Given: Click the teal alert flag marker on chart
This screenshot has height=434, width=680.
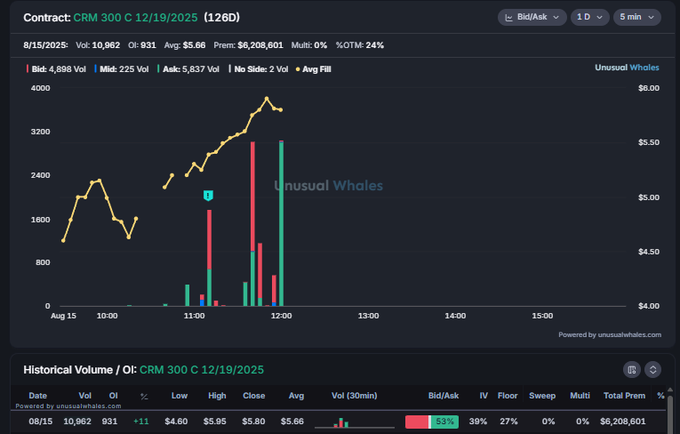Looking at the screenshot, I should 208,196.
